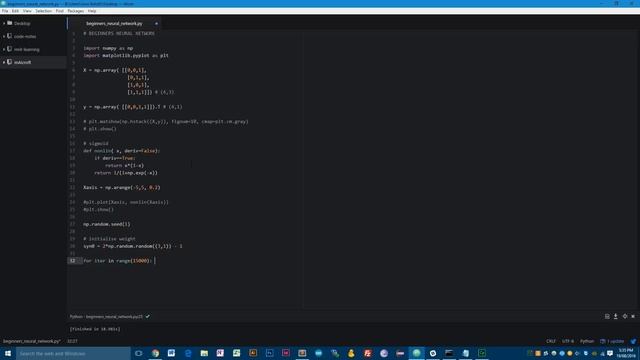Viewport: 640px width, 360px height.
Task: Open the Action Center notification icon
Action: pyautogui.click(x=610, y=353)
